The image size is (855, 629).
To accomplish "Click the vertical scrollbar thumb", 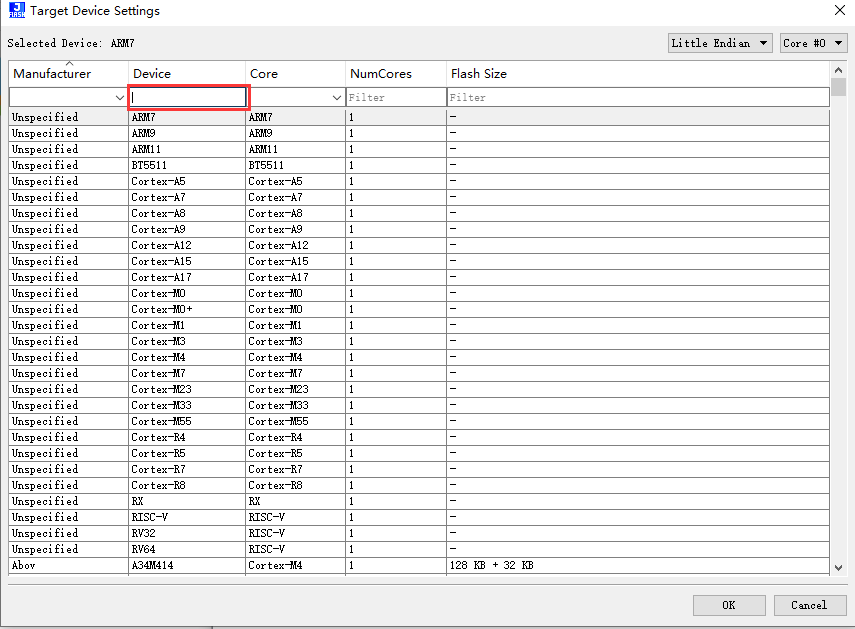I will [838, 87].
